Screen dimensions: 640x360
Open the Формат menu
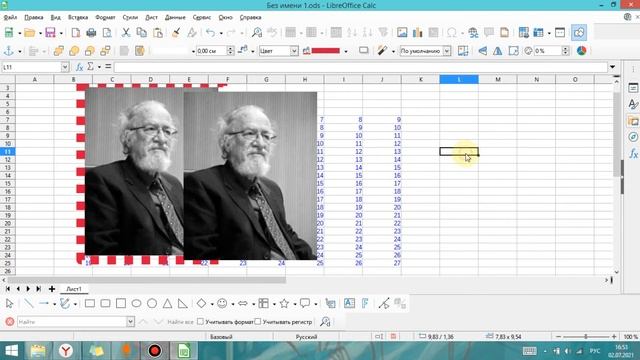(105, 17)
